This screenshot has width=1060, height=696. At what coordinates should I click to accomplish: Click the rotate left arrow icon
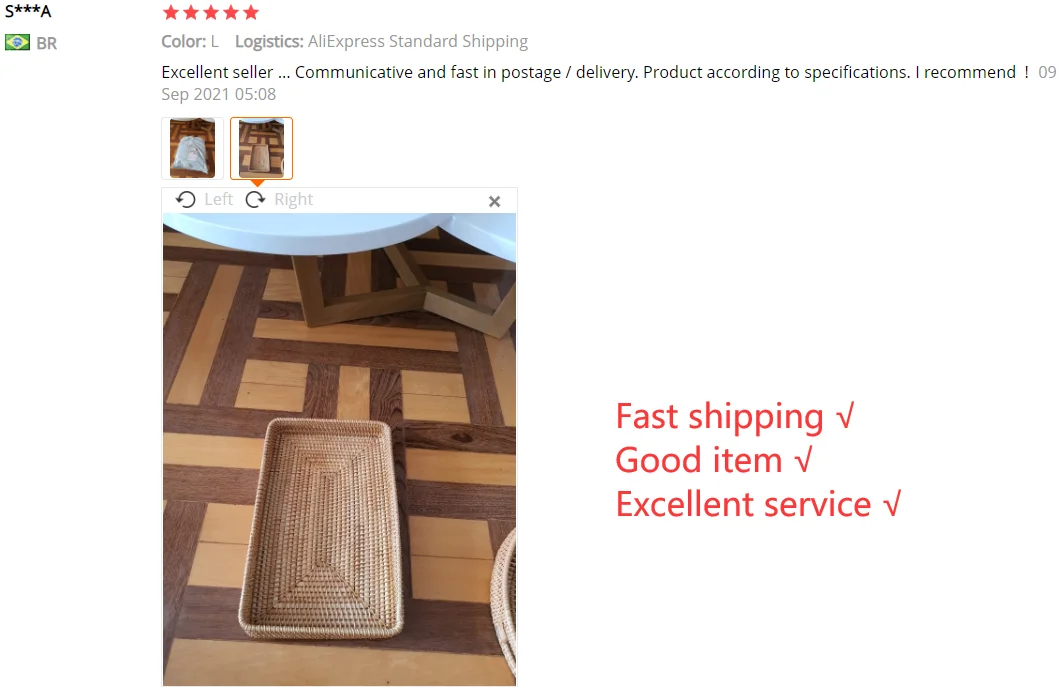coord(185,199)
